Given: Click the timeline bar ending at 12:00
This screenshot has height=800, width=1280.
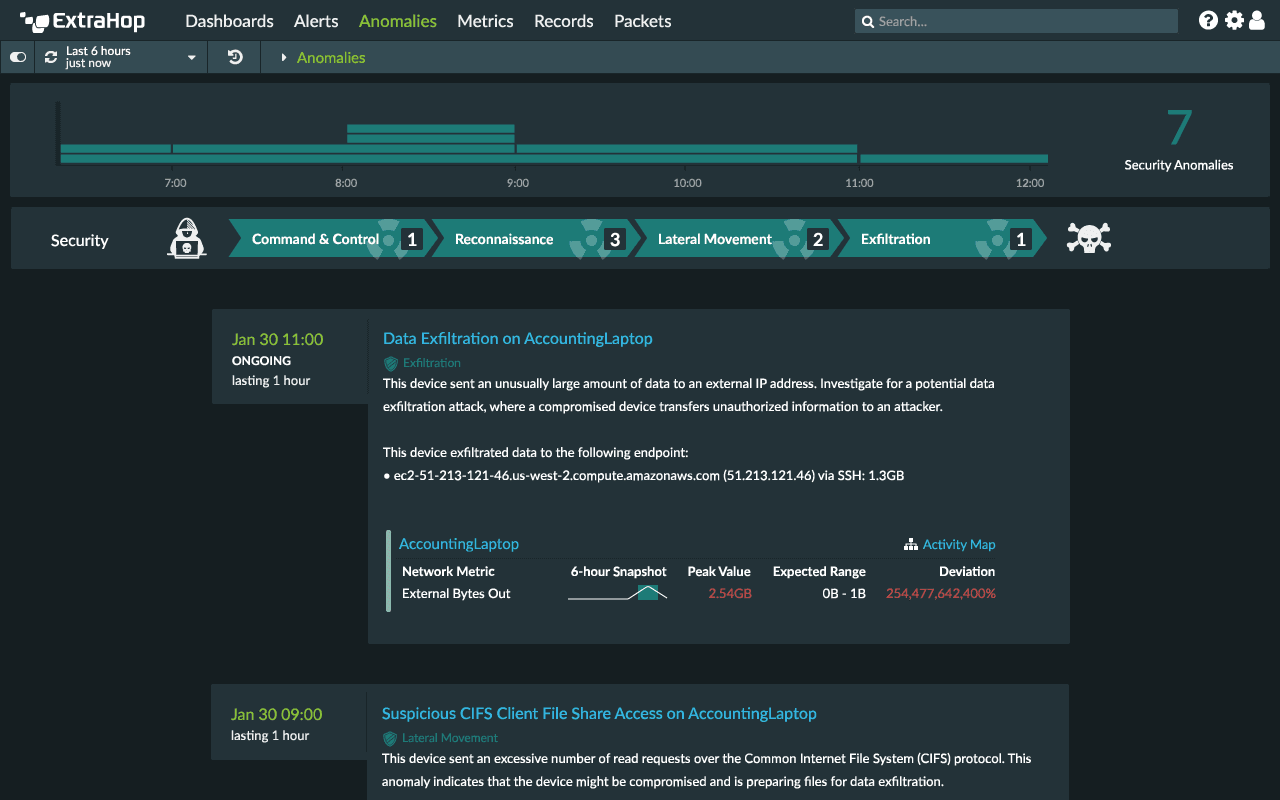Looking at the screenshot, I should click(x=954, y=158).
